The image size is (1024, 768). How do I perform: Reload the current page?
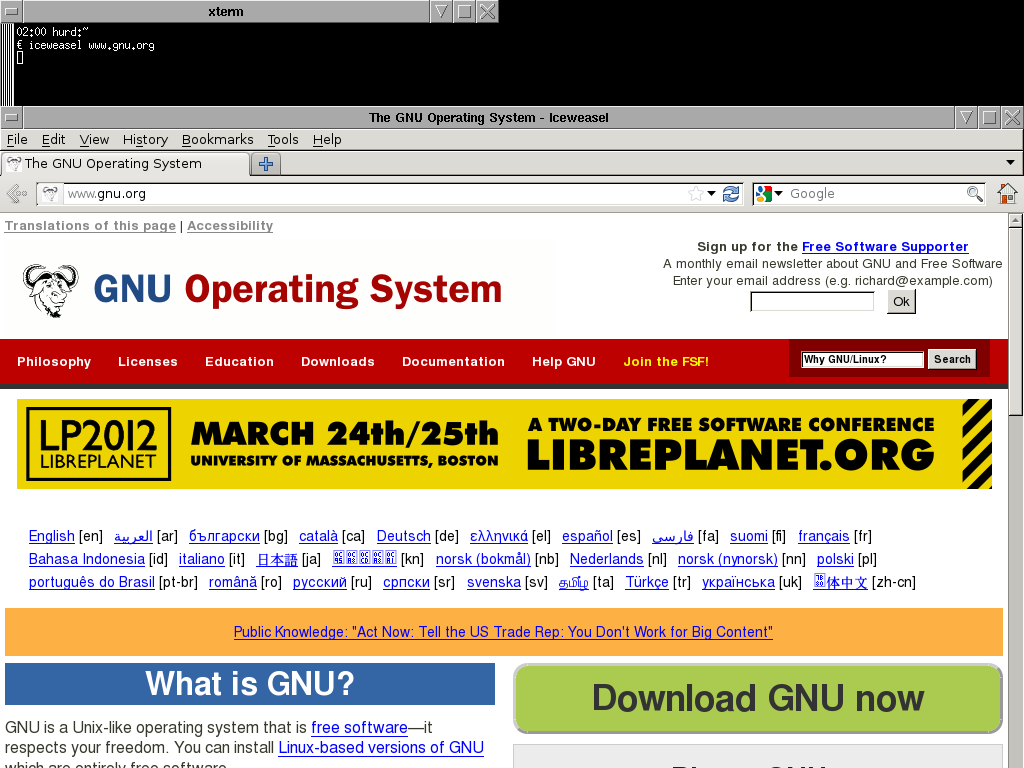(731, 194)
